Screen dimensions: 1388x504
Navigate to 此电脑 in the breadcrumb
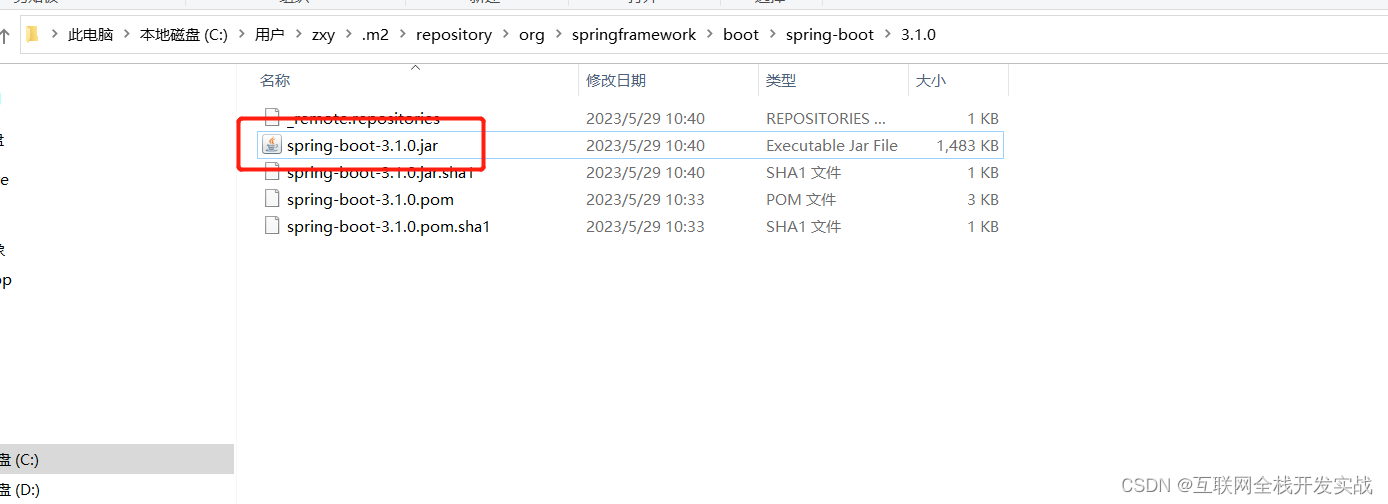click(90, 35)
